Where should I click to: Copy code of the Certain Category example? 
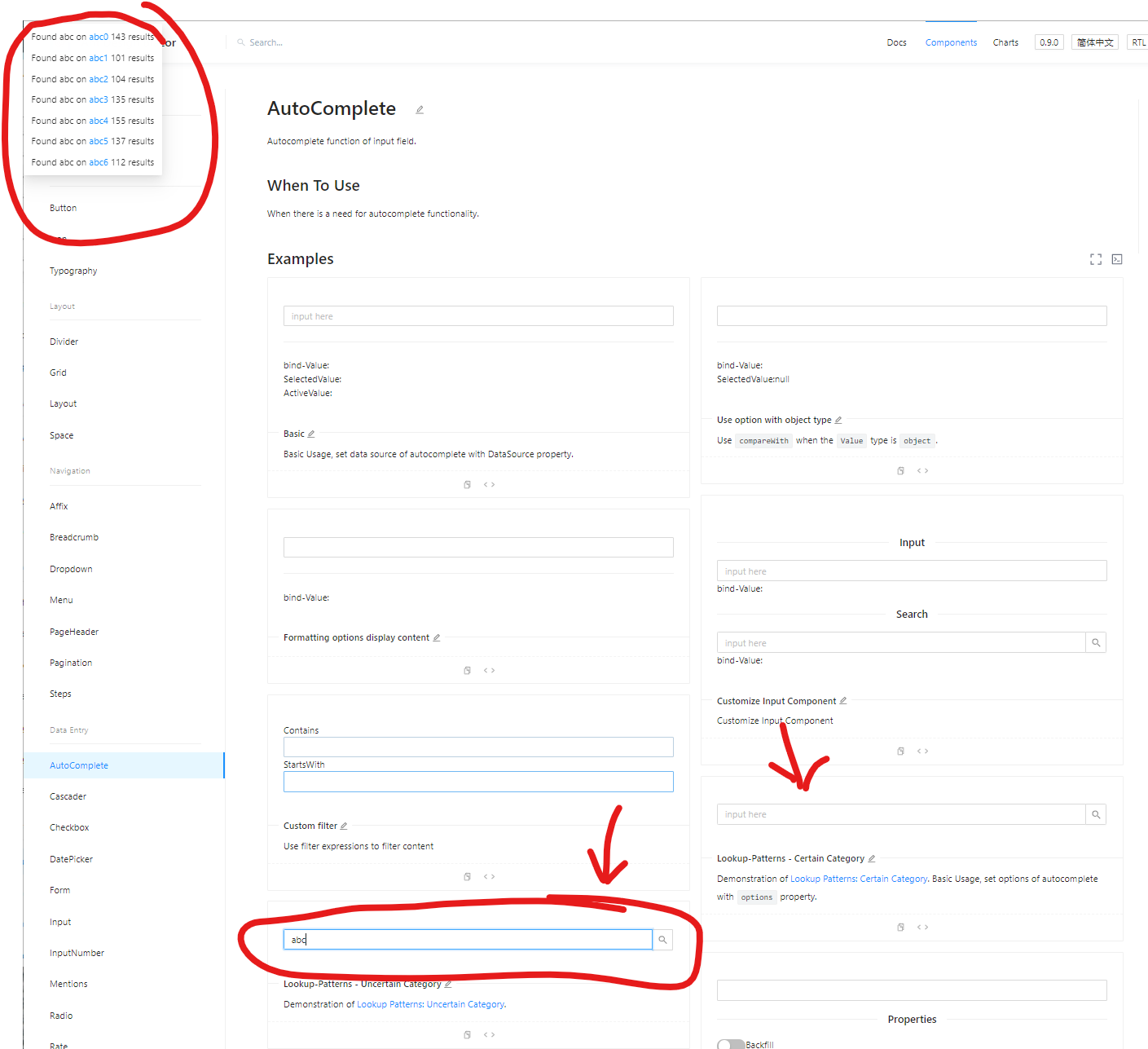pyautogui.click(x=901, y=928)
